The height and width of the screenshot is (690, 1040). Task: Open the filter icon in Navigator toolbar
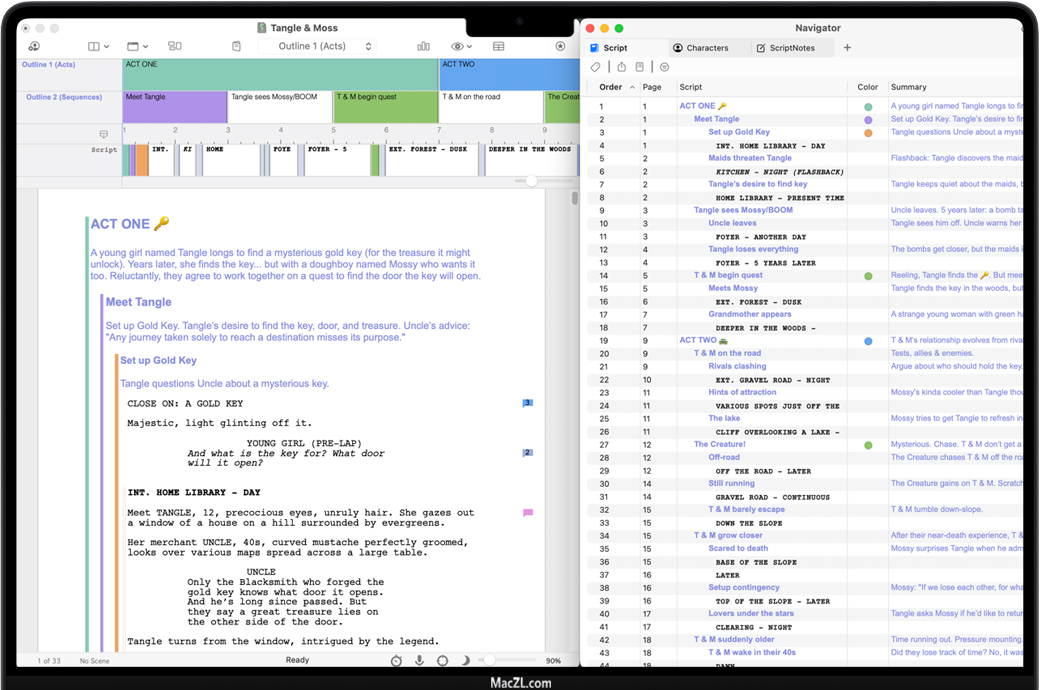(664, 67)
